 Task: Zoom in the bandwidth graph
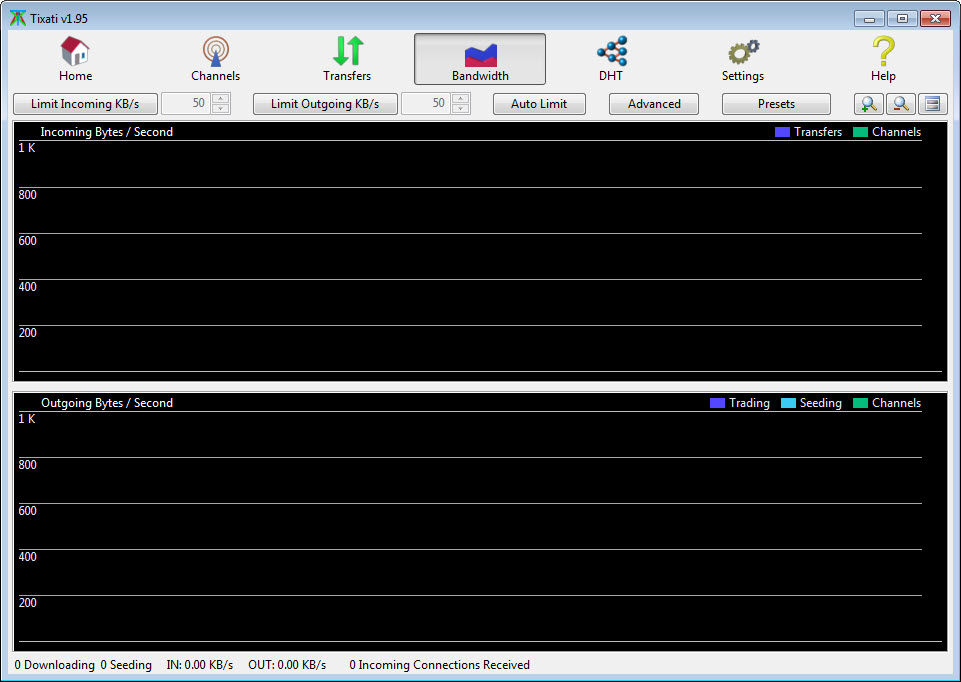point(868,104)
